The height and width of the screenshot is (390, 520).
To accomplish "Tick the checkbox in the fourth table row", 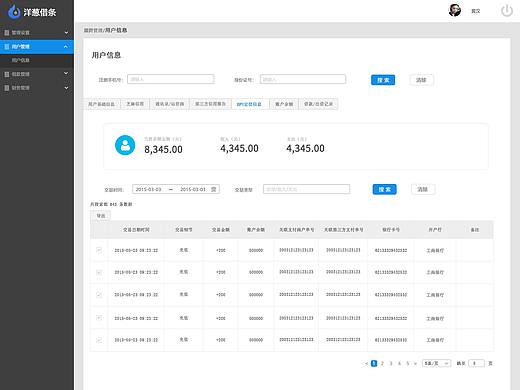I will (x=99, y=318).
